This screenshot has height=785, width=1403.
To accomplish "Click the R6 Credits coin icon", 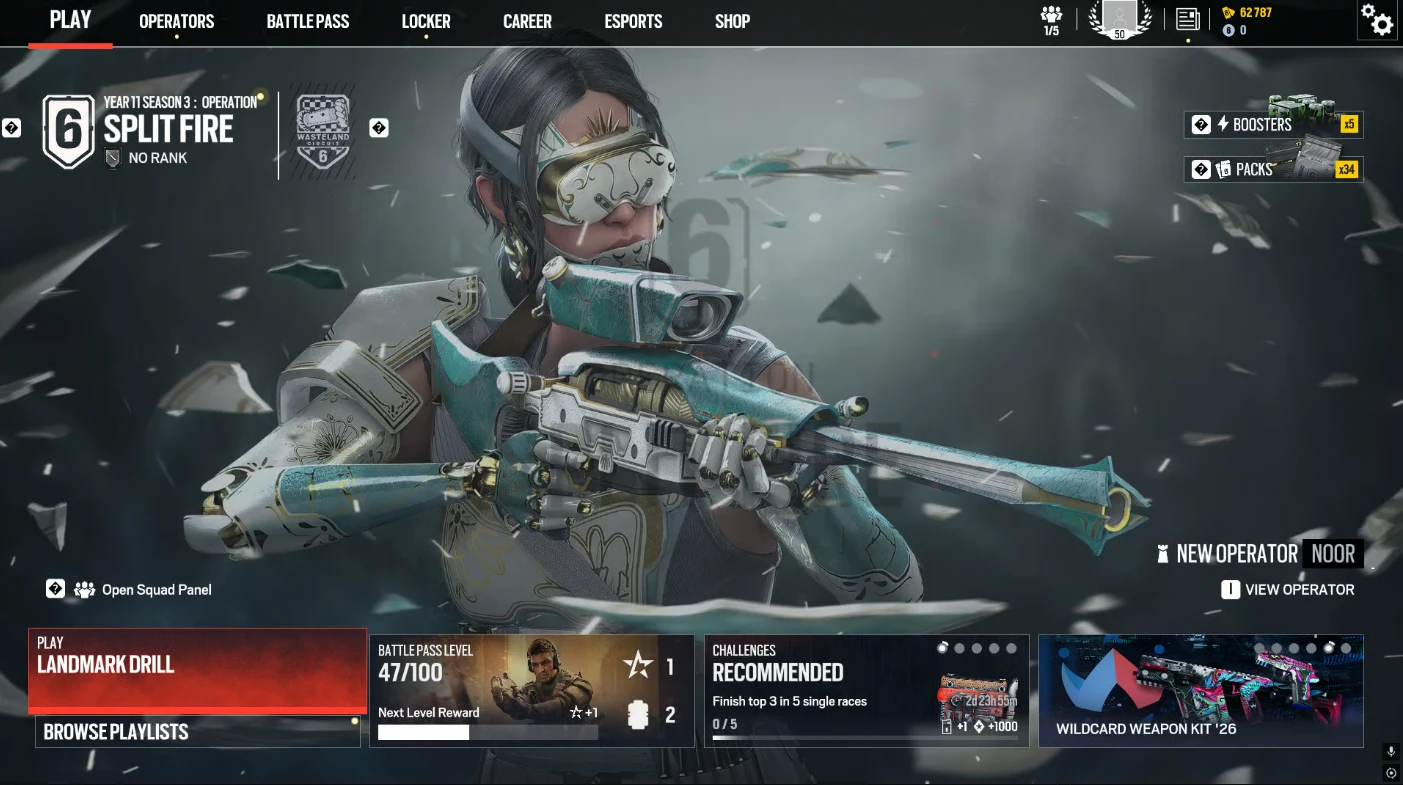I will pos(1229,30).
